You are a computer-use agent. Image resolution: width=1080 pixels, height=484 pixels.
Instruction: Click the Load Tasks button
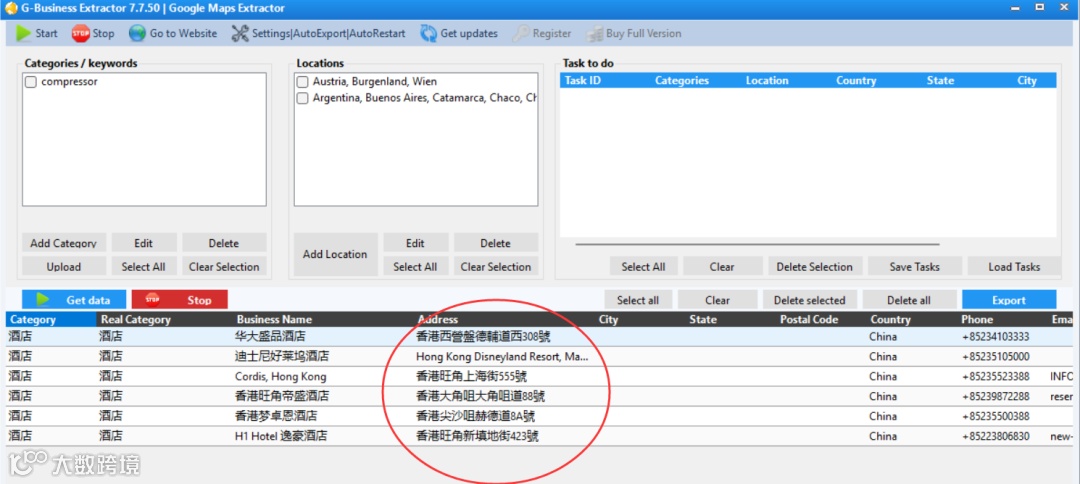(x=1014, y=266)
